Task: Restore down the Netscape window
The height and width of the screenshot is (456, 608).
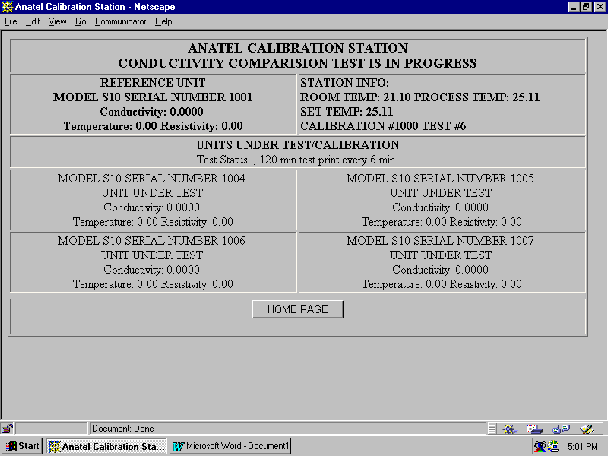Action: tap(586, 7)
